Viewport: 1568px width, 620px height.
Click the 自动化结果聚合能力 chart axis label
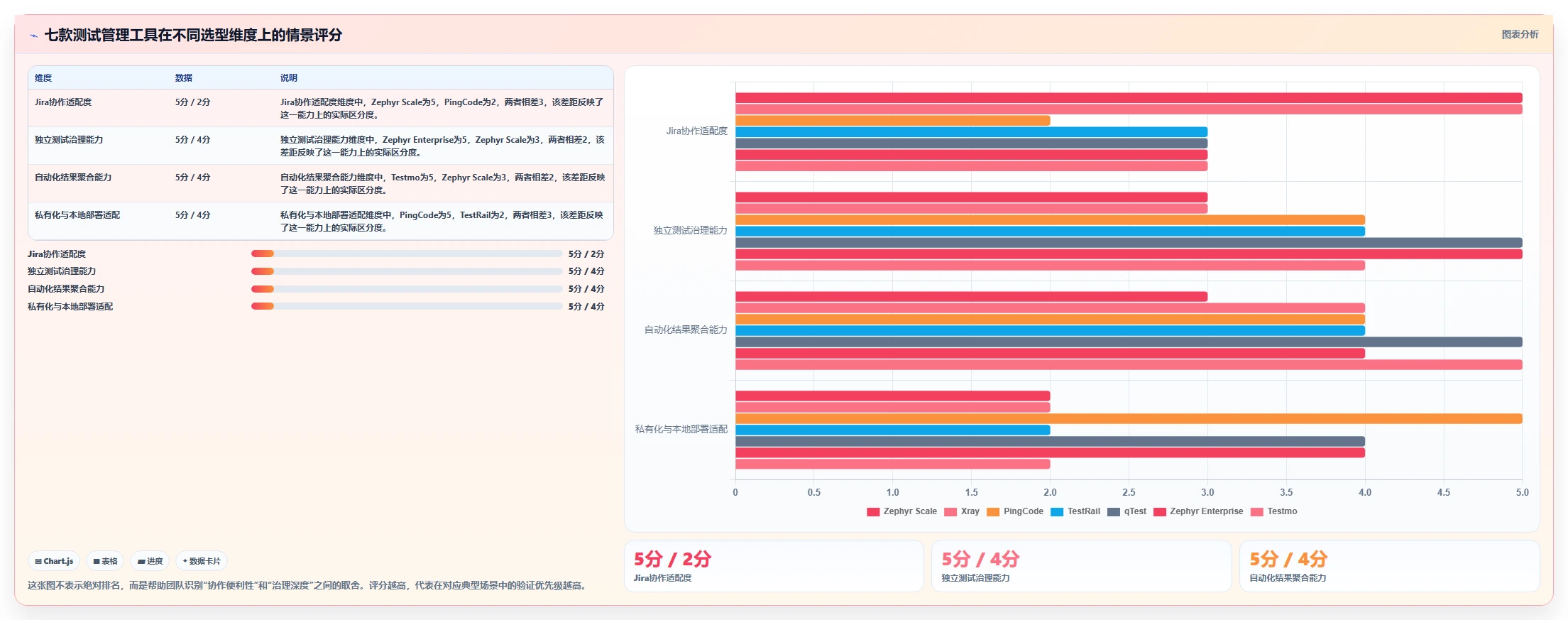tap(686, 330)
